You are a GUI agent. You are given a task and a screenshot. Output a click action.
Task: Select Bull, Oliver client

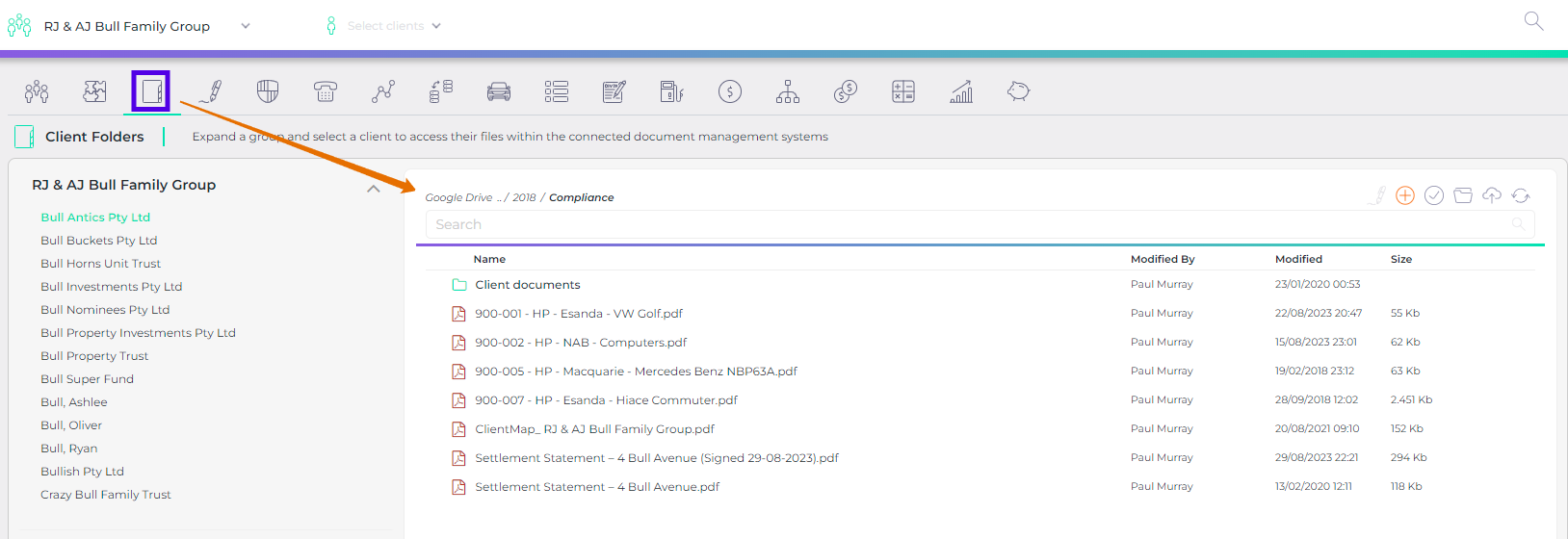[x=71, y=425]
